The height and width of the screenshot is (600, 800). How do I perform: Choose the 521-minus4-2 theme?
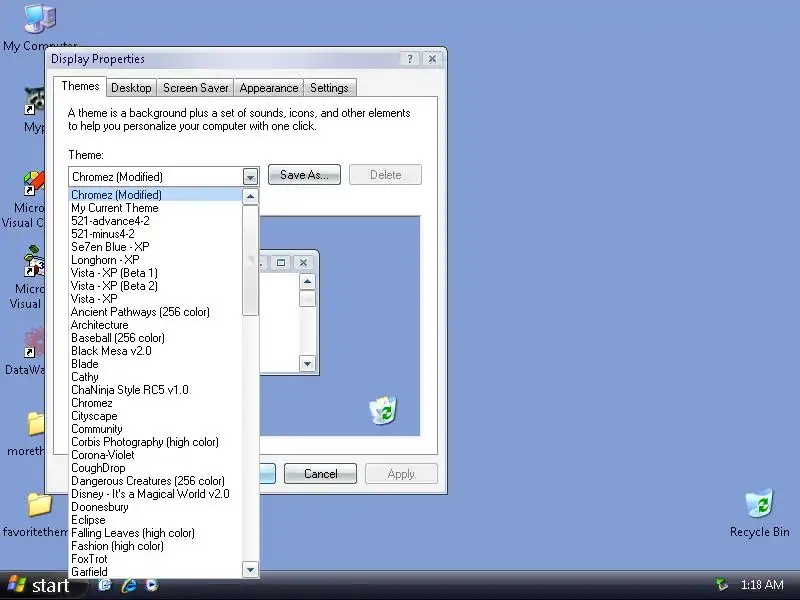point(156,234)
